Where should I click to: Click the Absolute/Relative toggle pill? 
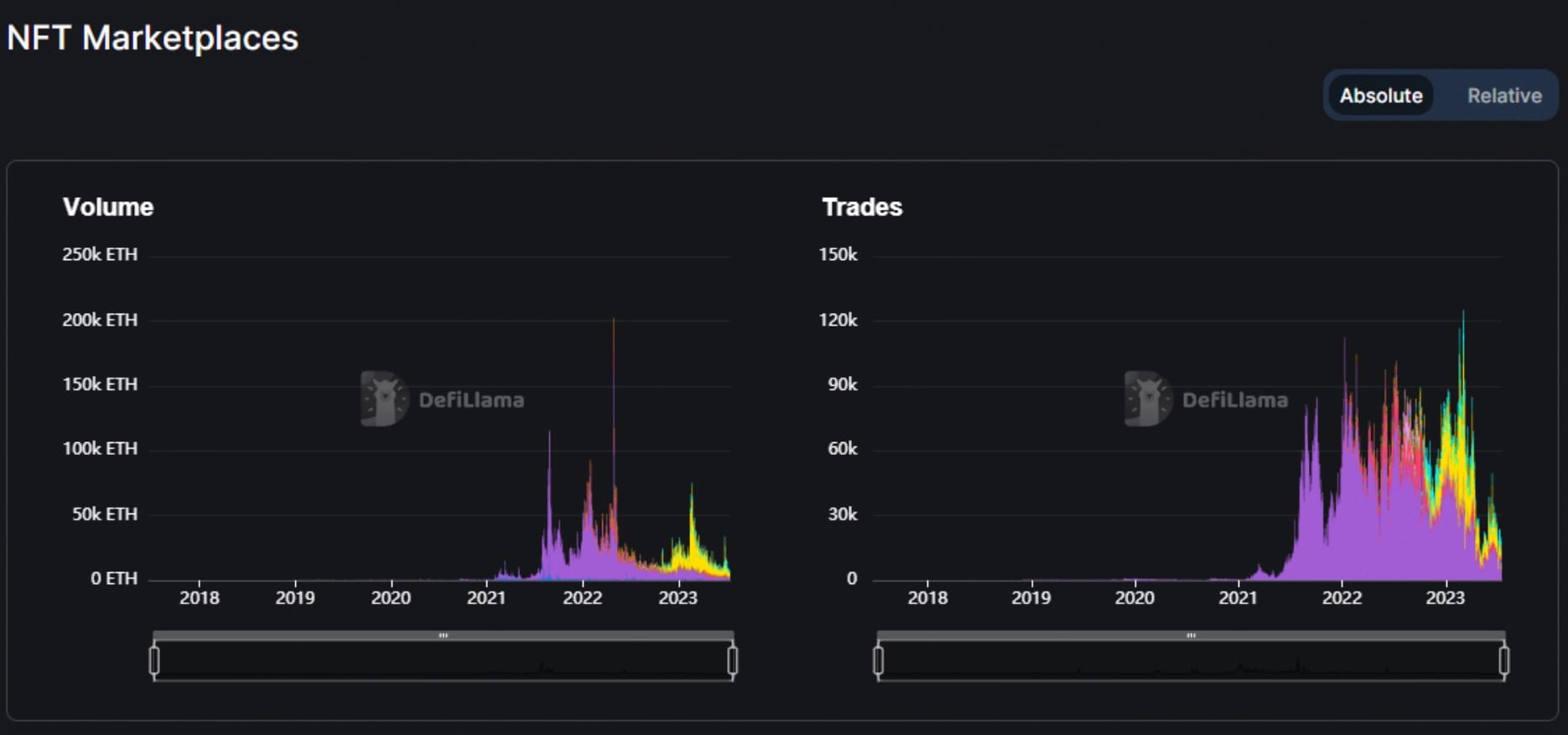tap(1441, 95)
